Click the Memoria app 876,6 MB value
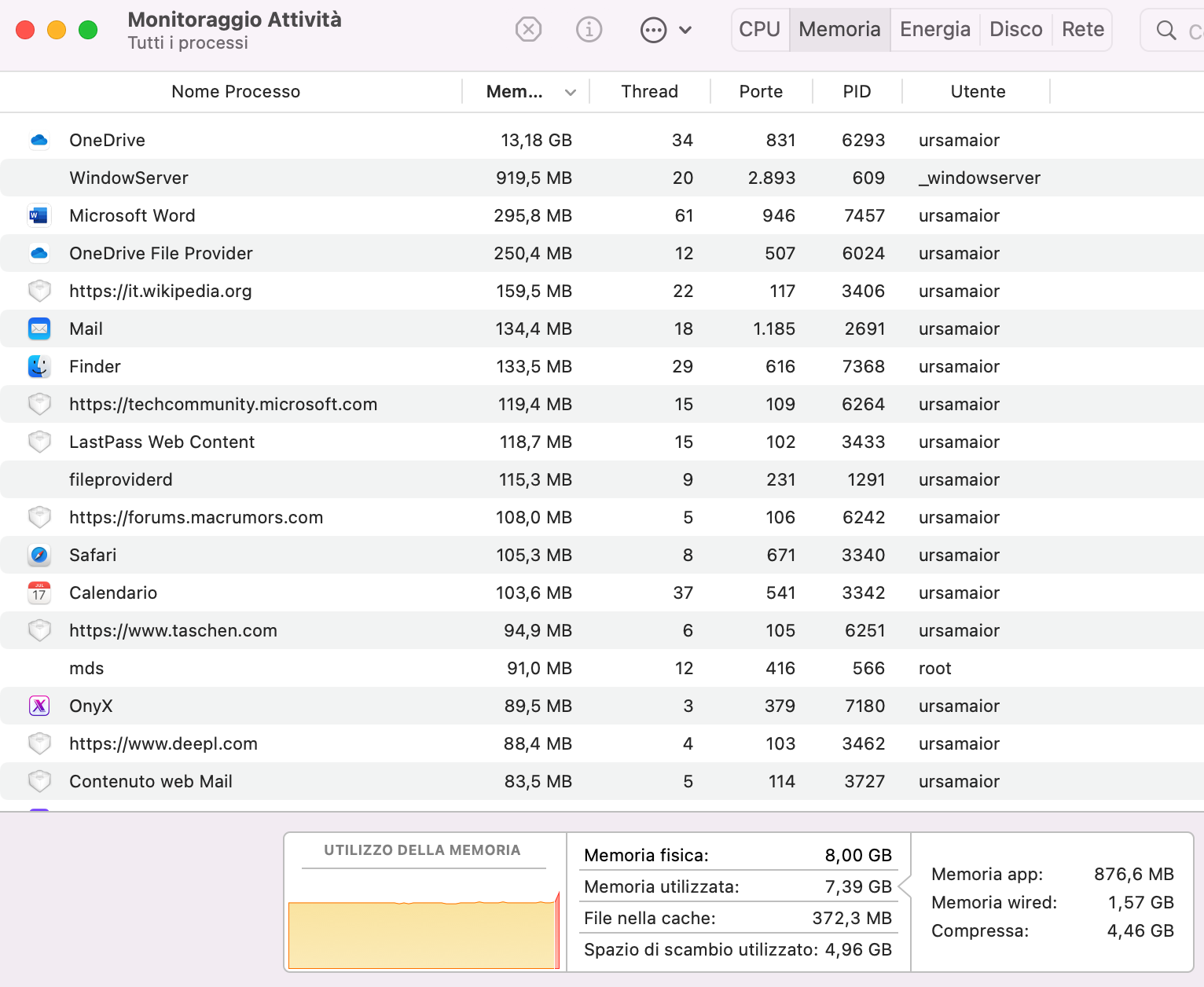This screenshot has width=1204, height=987. [x=1134, y=874]
